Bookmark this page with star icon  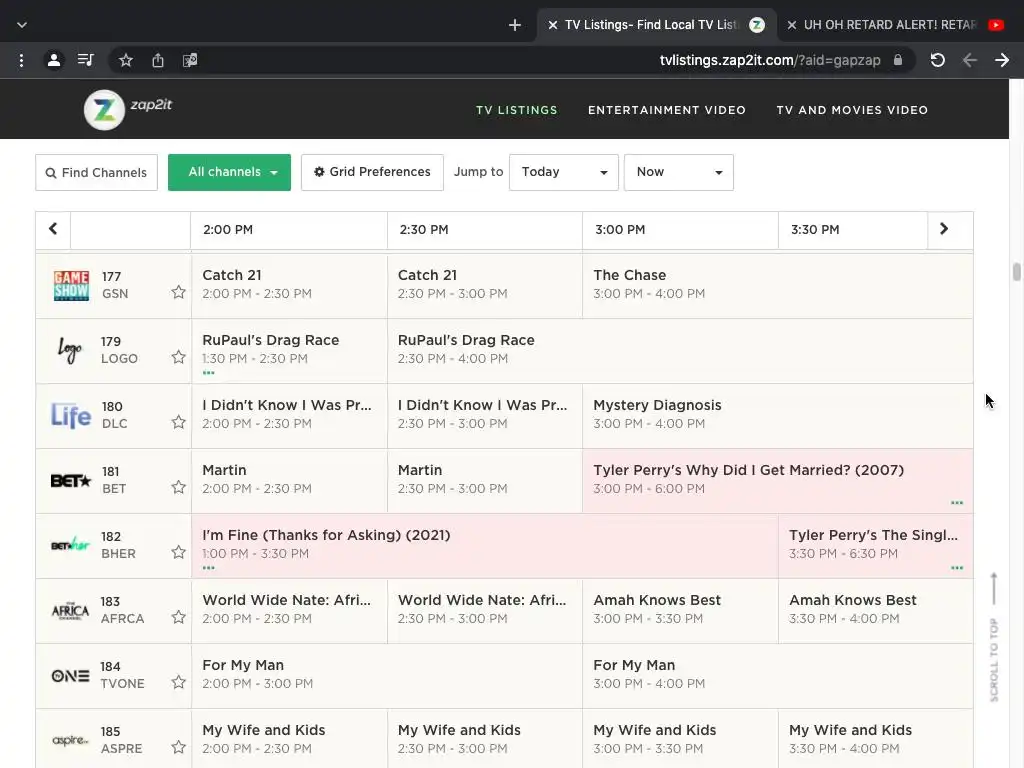pyautogui.click(x=126, y=60)
